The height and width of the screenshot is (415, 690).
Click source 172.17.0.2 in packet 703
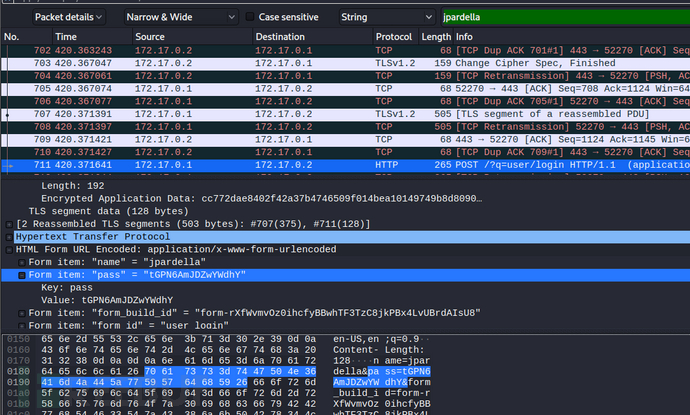click(163, 63)
